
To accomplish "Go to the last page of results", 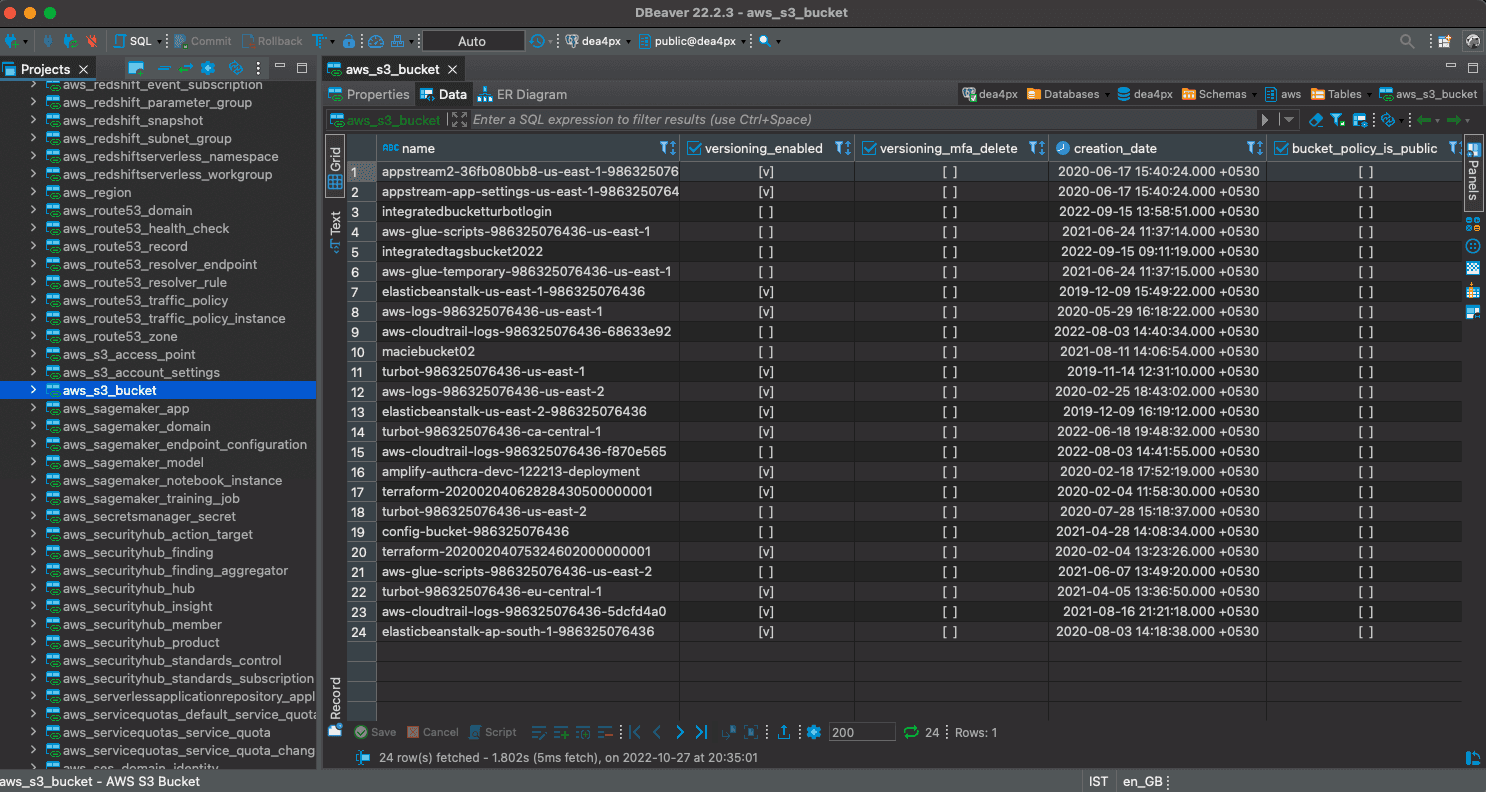I will coord(701,732).
